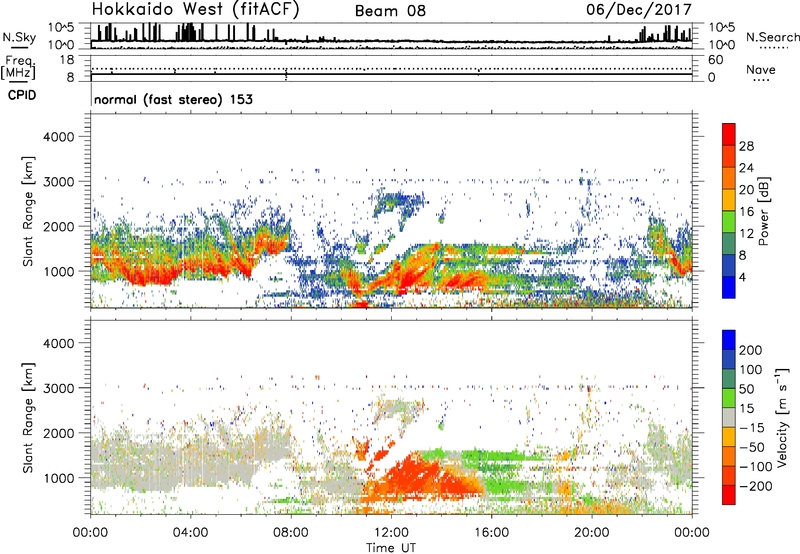Viewport: 800px width, 554px height.
Task: Click the '04:00' time axis label
Action: (190, 532)
